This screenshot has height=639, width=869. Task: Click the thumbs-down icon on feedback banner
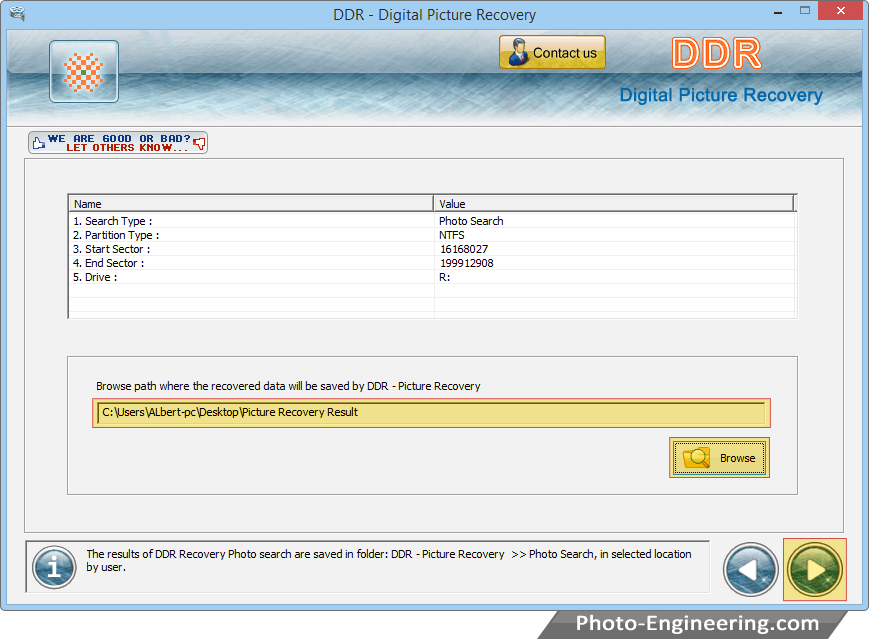(200, 144)
